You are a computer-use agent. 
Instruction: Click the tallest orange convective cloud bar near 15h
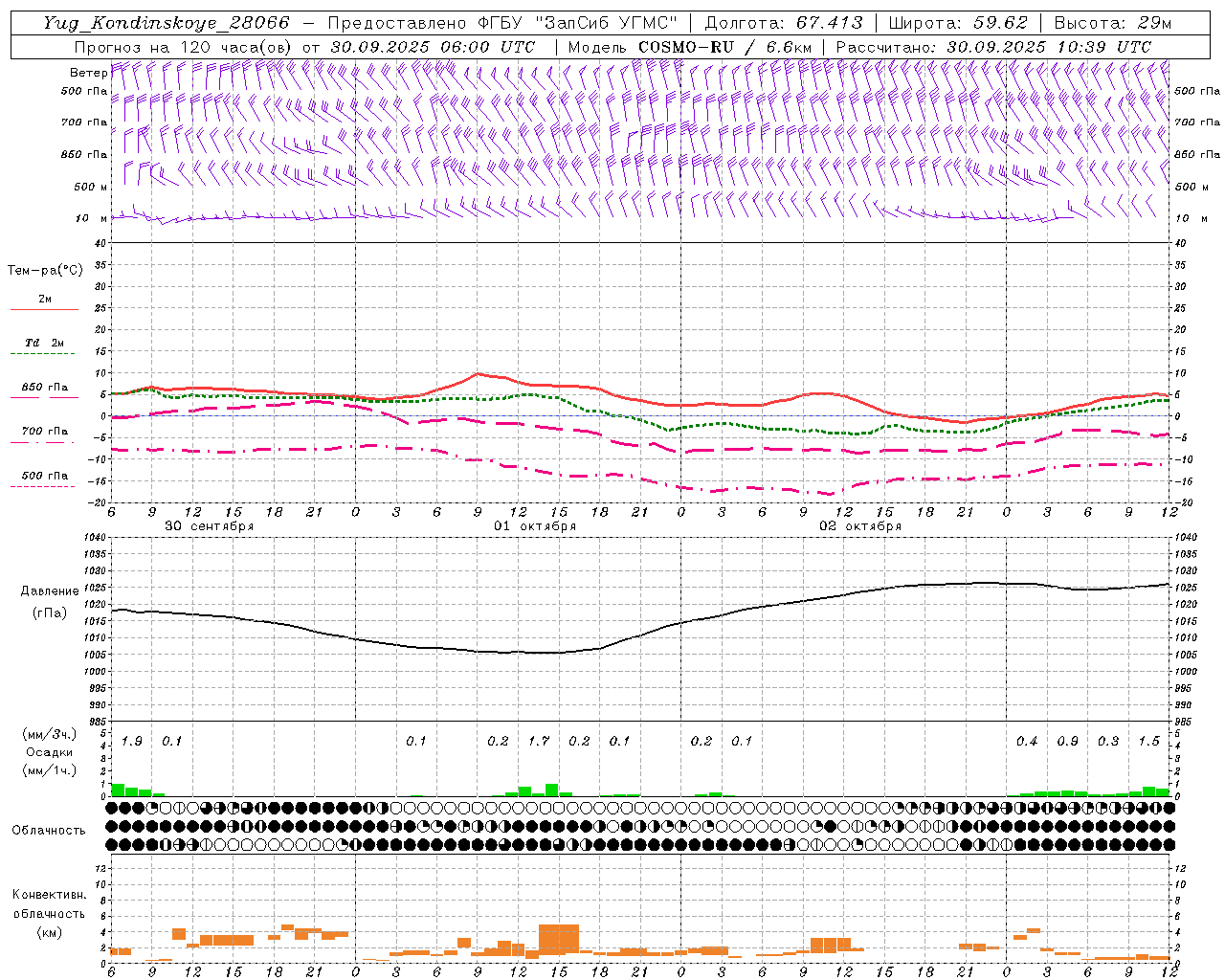click(559, 939)
